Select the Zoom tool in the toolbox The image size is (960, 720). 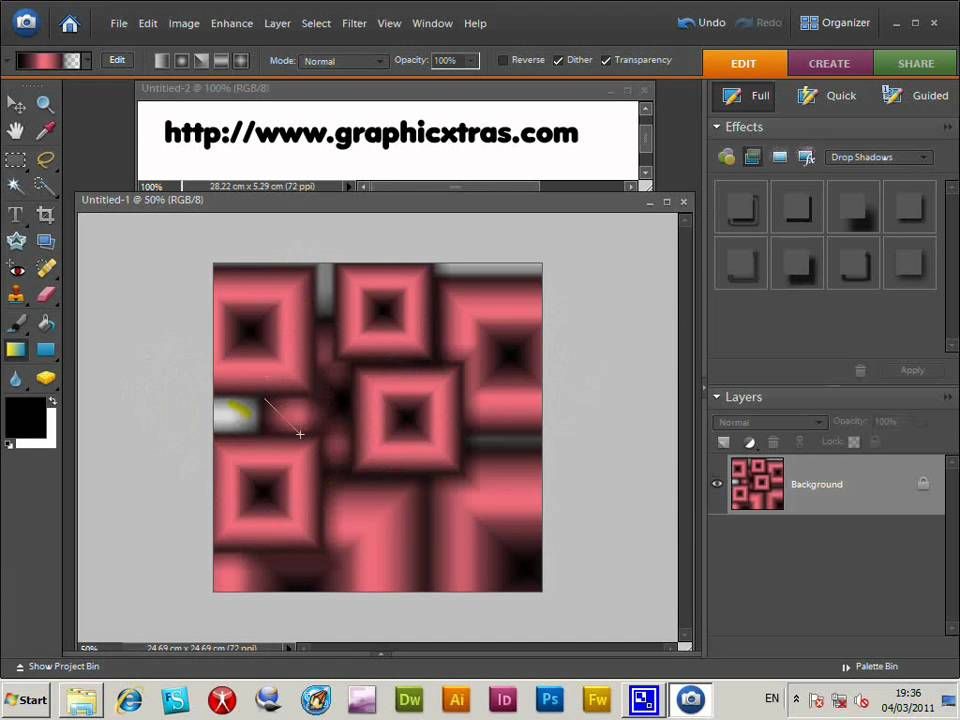tap(45, 104)
